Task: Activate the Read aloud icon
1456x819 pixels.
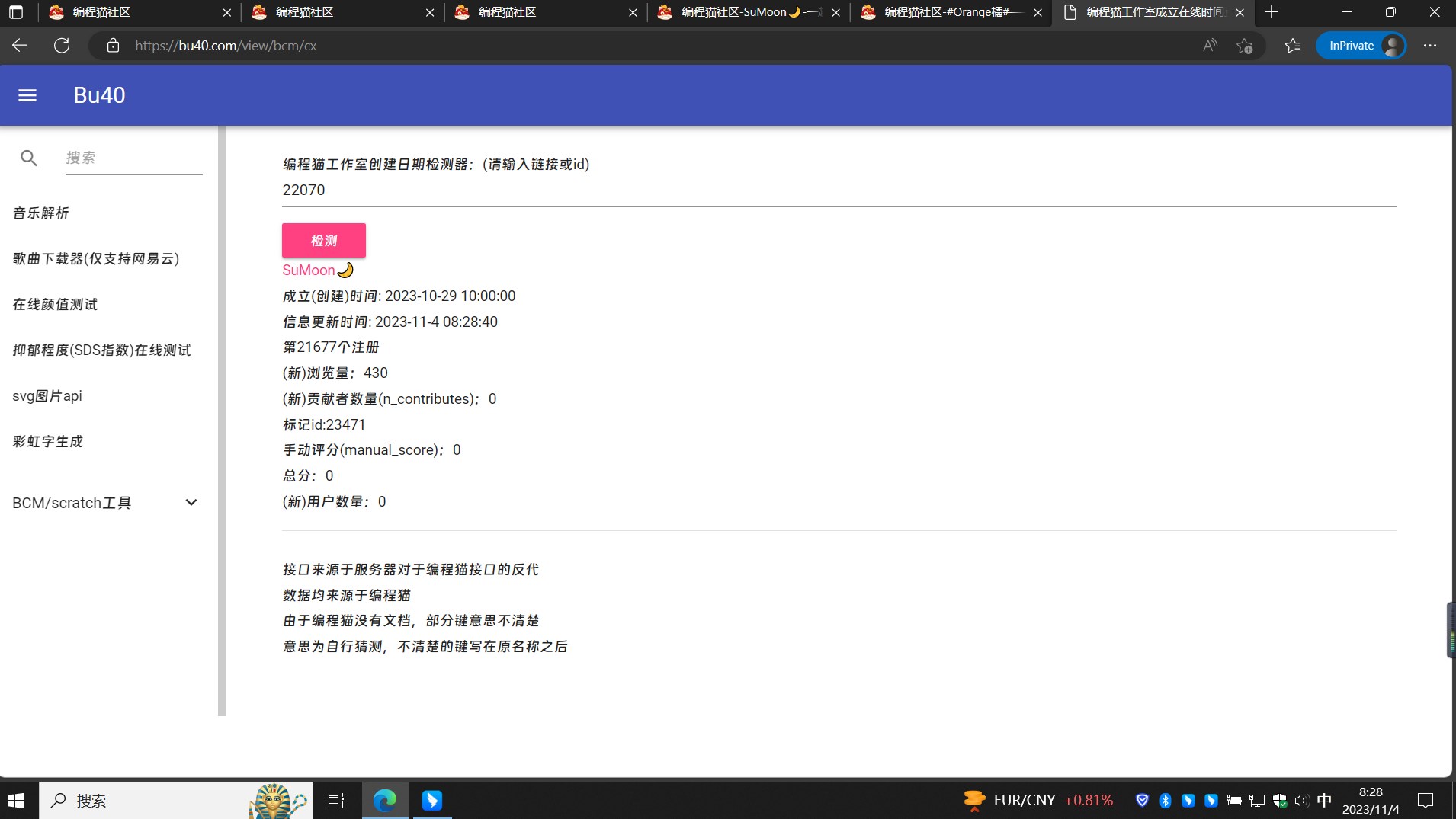Action: click(1210, 46)
